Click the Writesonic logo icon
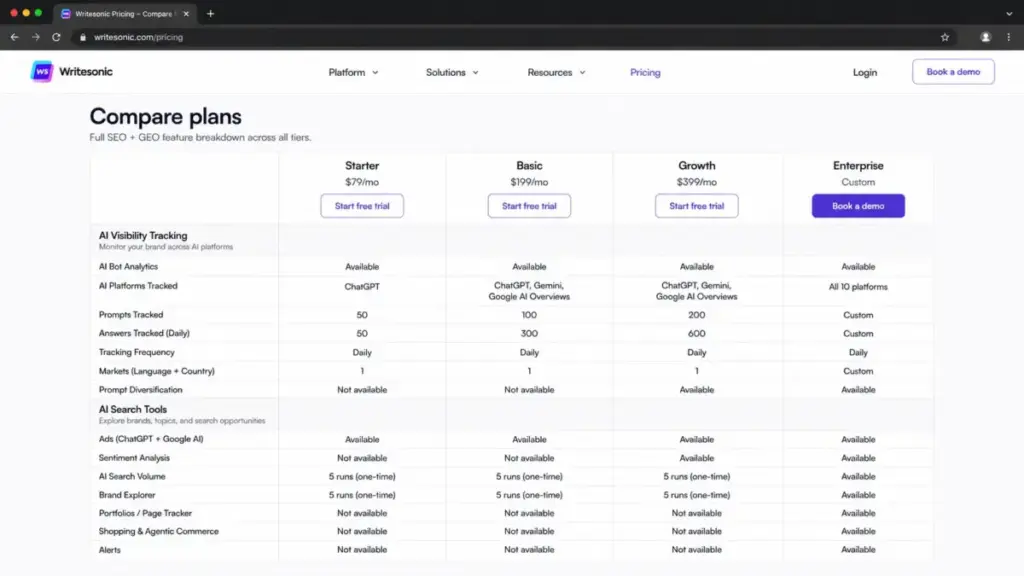This screenshot has width=1024, height=576. click(x=42, y=72)
